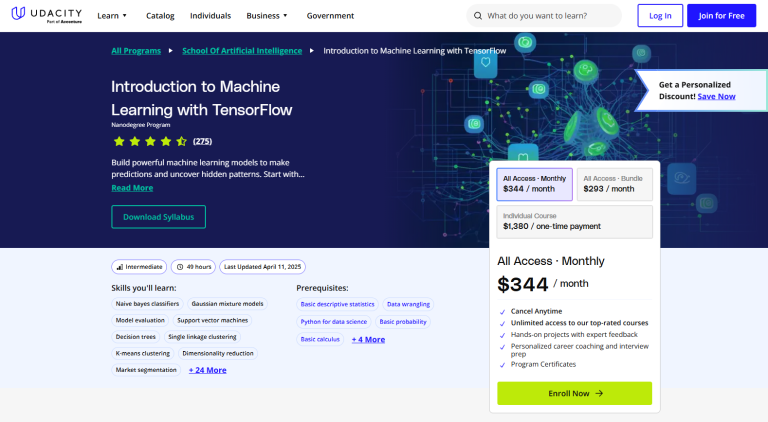Click the Nanodegree Program label

point(141,125)
